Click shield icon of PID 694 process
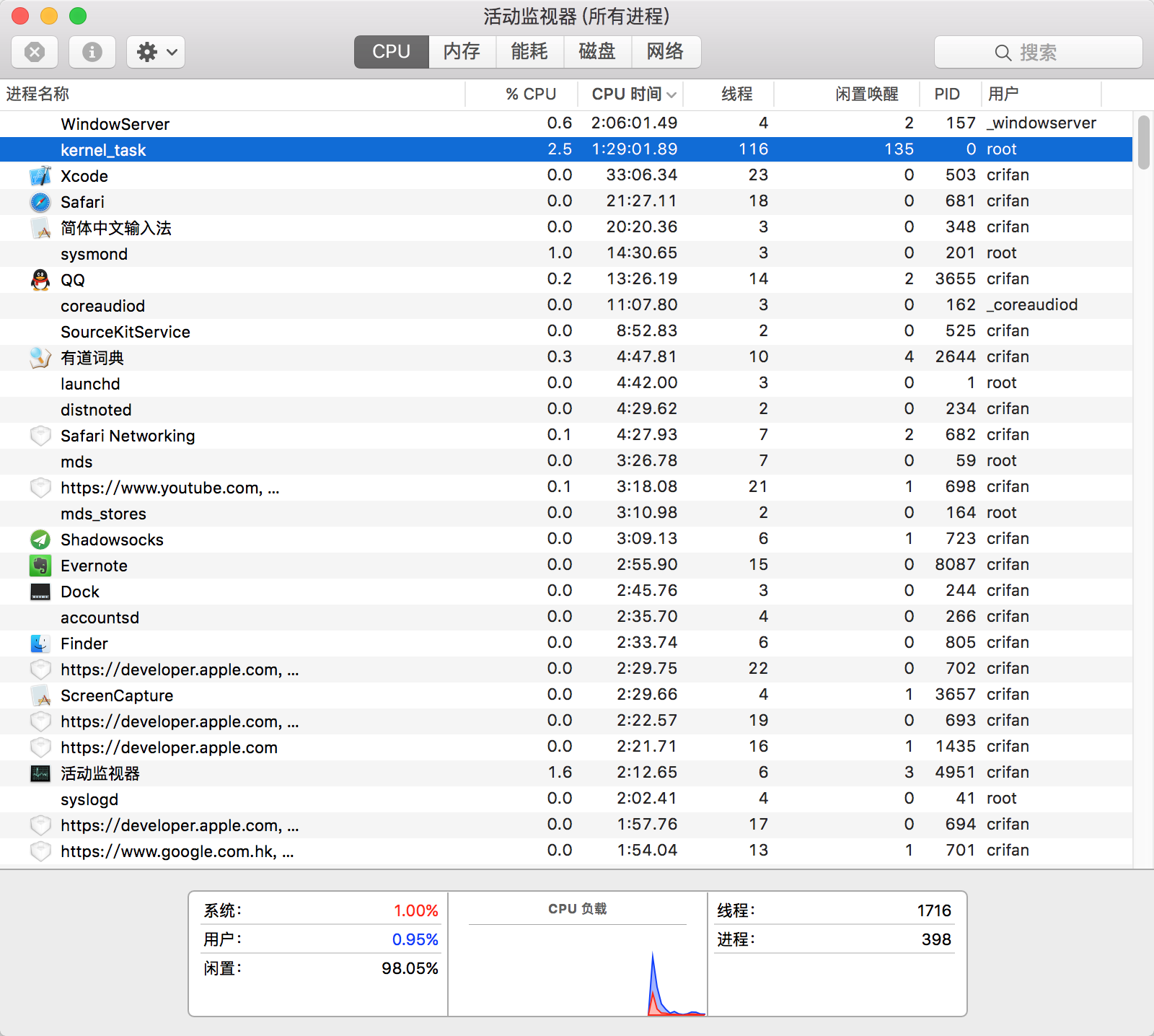This screenshot has height=1036, width=1154. (x=40, y=825)
